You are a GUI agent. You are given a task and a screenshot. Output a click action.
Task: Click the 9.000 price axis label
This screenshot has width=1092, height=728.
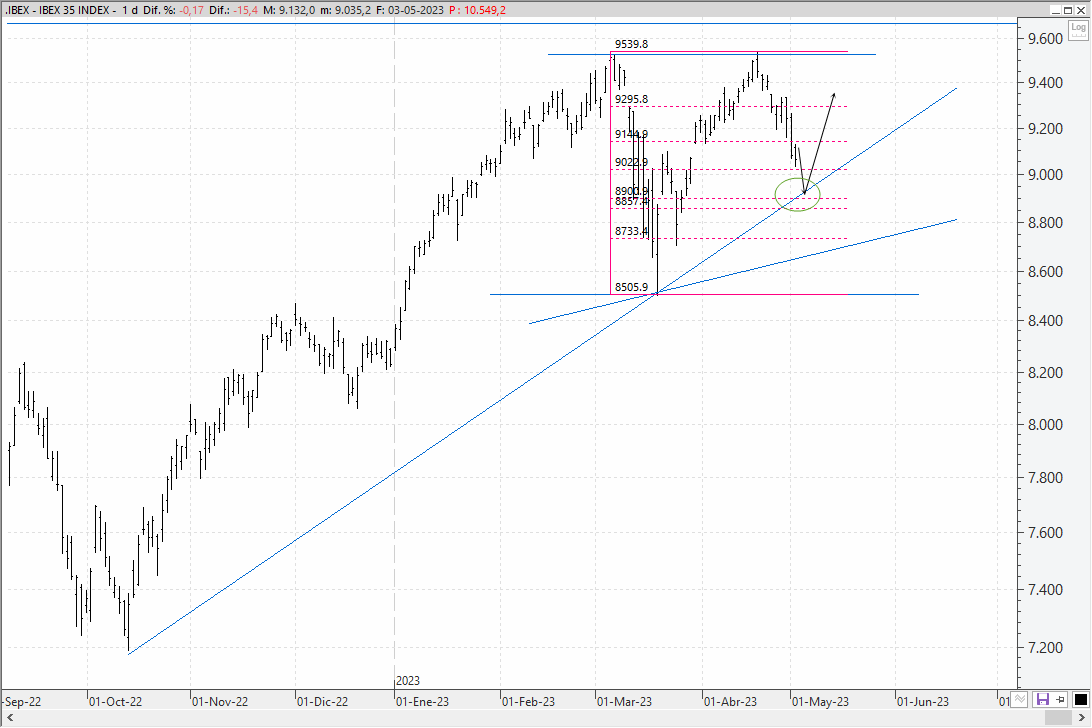pyautogui.click(x=1045, y=175)
